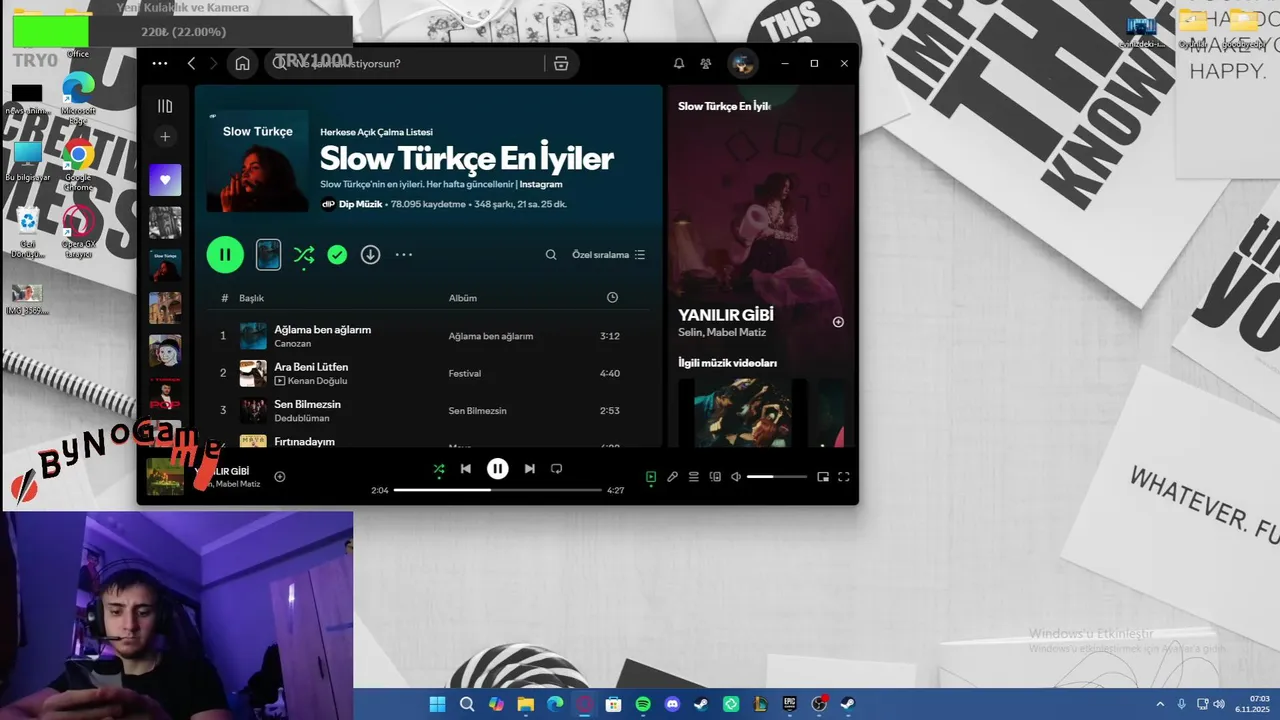Toggle shuffle in the player bar
Viewport: 1280px width, 720px height.
[438, 468]
